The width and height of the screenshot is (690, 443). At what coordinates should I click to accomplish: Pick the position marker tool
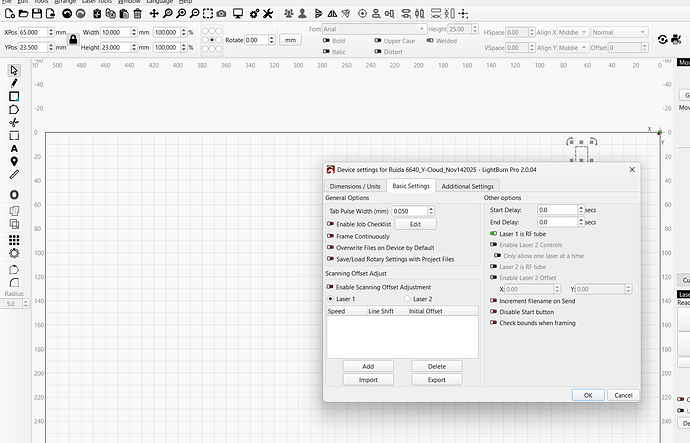(x=14, y=161)
